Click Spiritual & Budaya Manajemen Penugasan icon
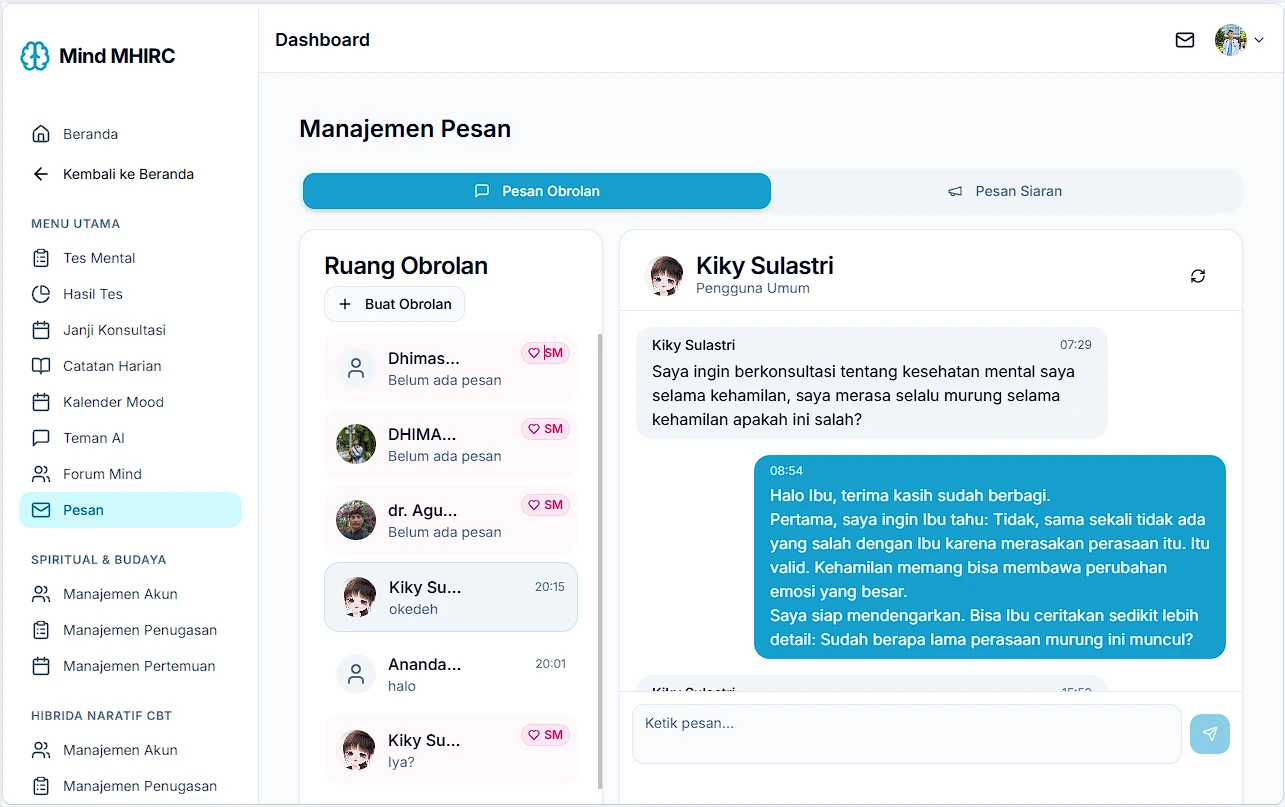Screen dimensions: 1285x807 point(41,630)
